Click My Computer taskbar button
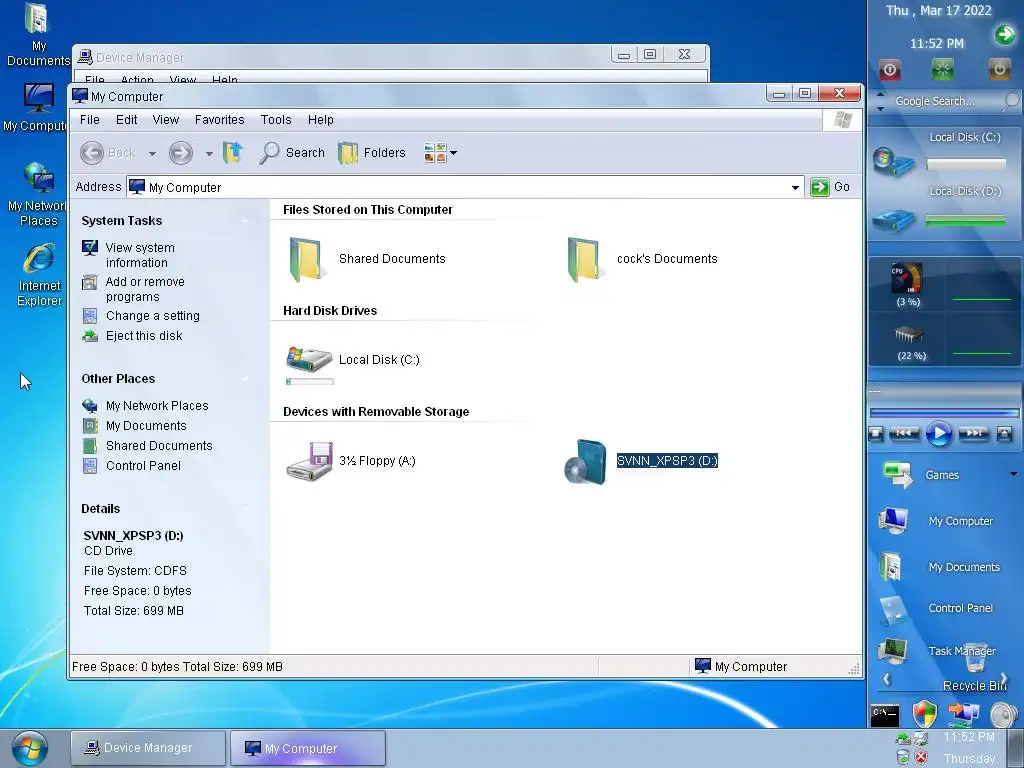The width and height of the screenshot is (1024, 768). pos(308,748)
